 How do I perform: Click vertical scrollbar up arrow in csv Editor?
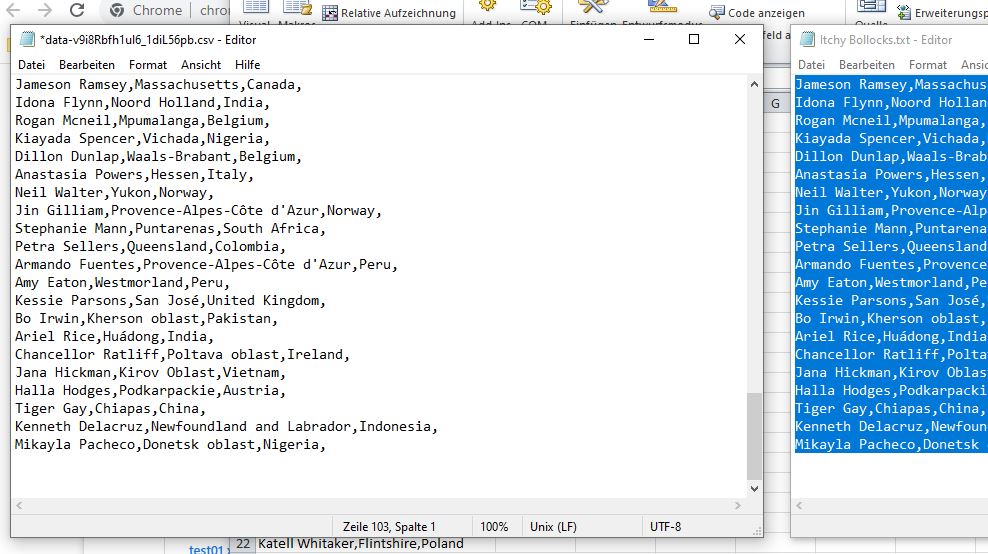click(x=754, y=84)
